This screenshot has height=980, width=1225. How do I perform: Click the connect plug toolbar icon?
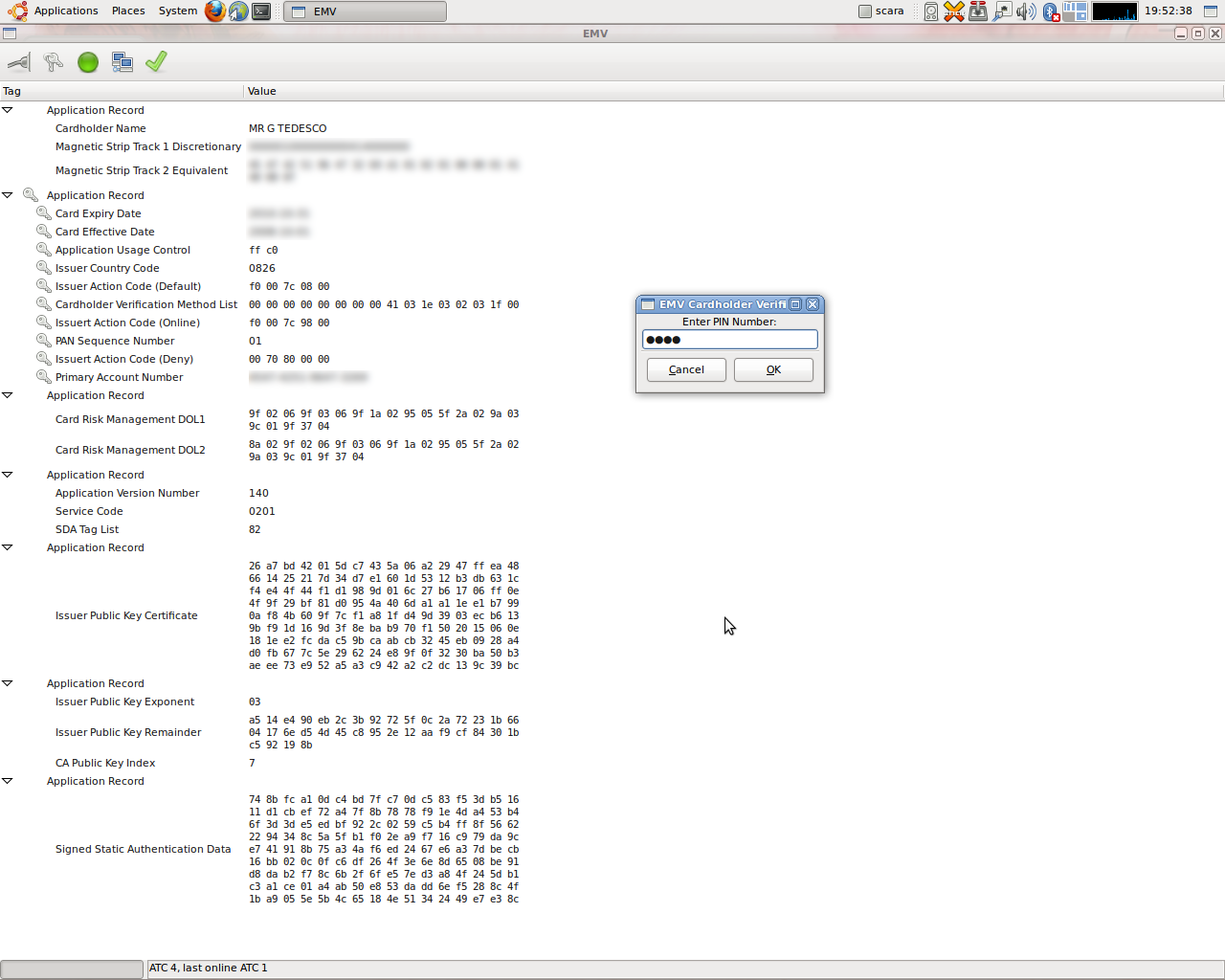click(19, 62)
